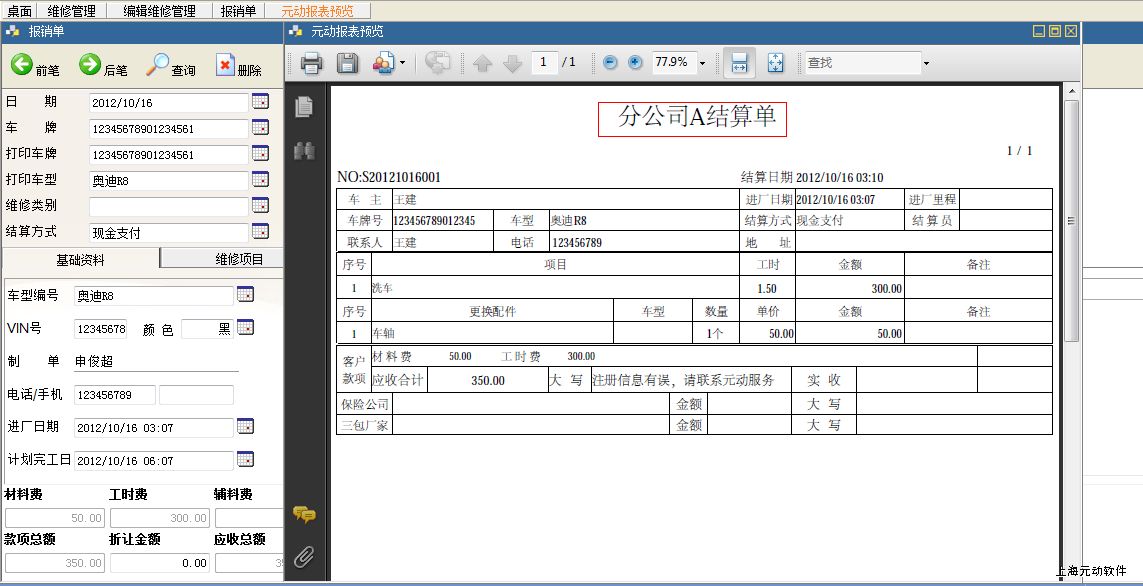Print the settlement report
The width and height of the screenshot is (1143, 586).
tap(311, 63)
